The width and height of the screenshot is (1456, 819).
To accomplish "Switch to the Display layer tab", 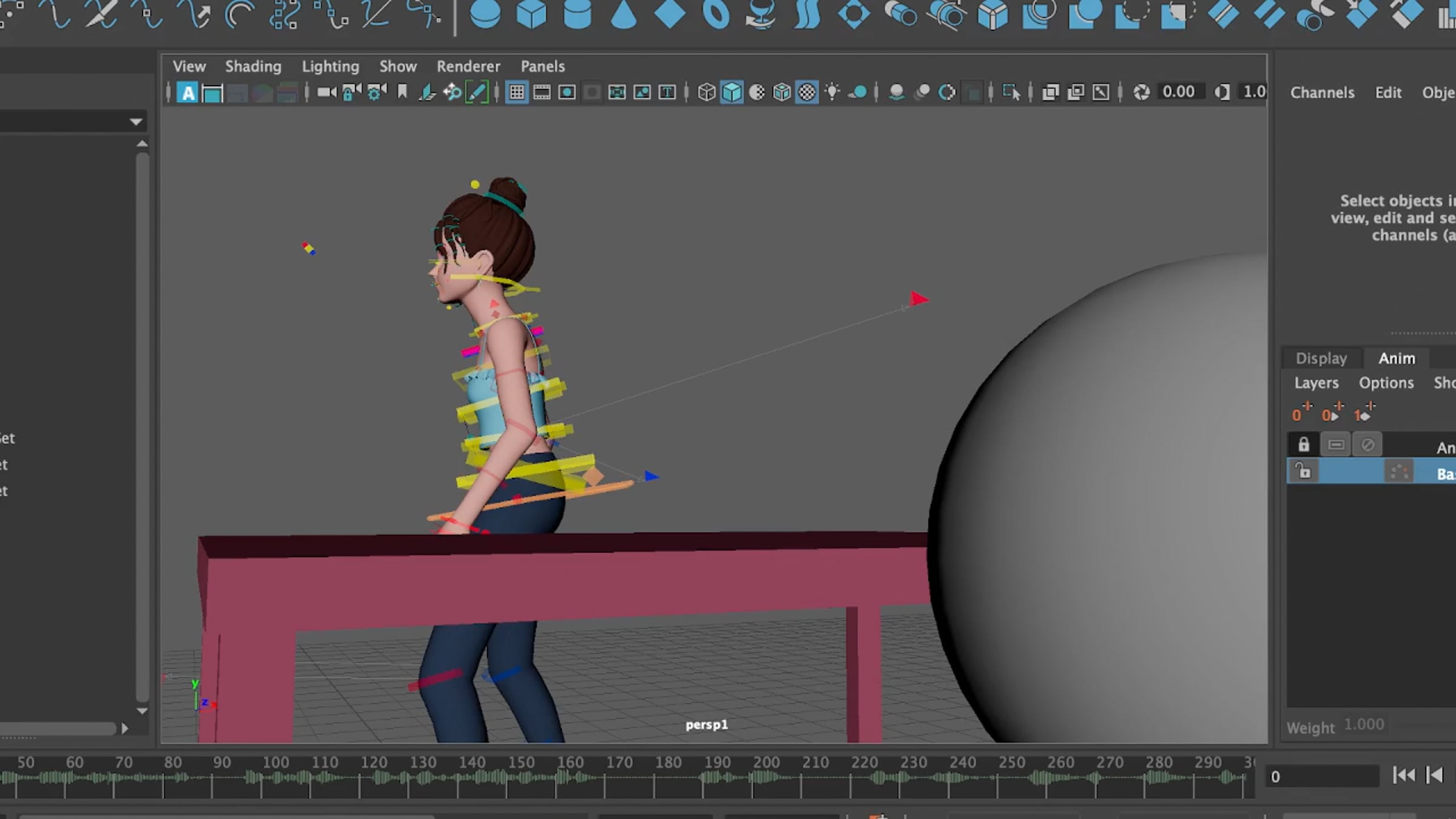I will click(1321, 359).
